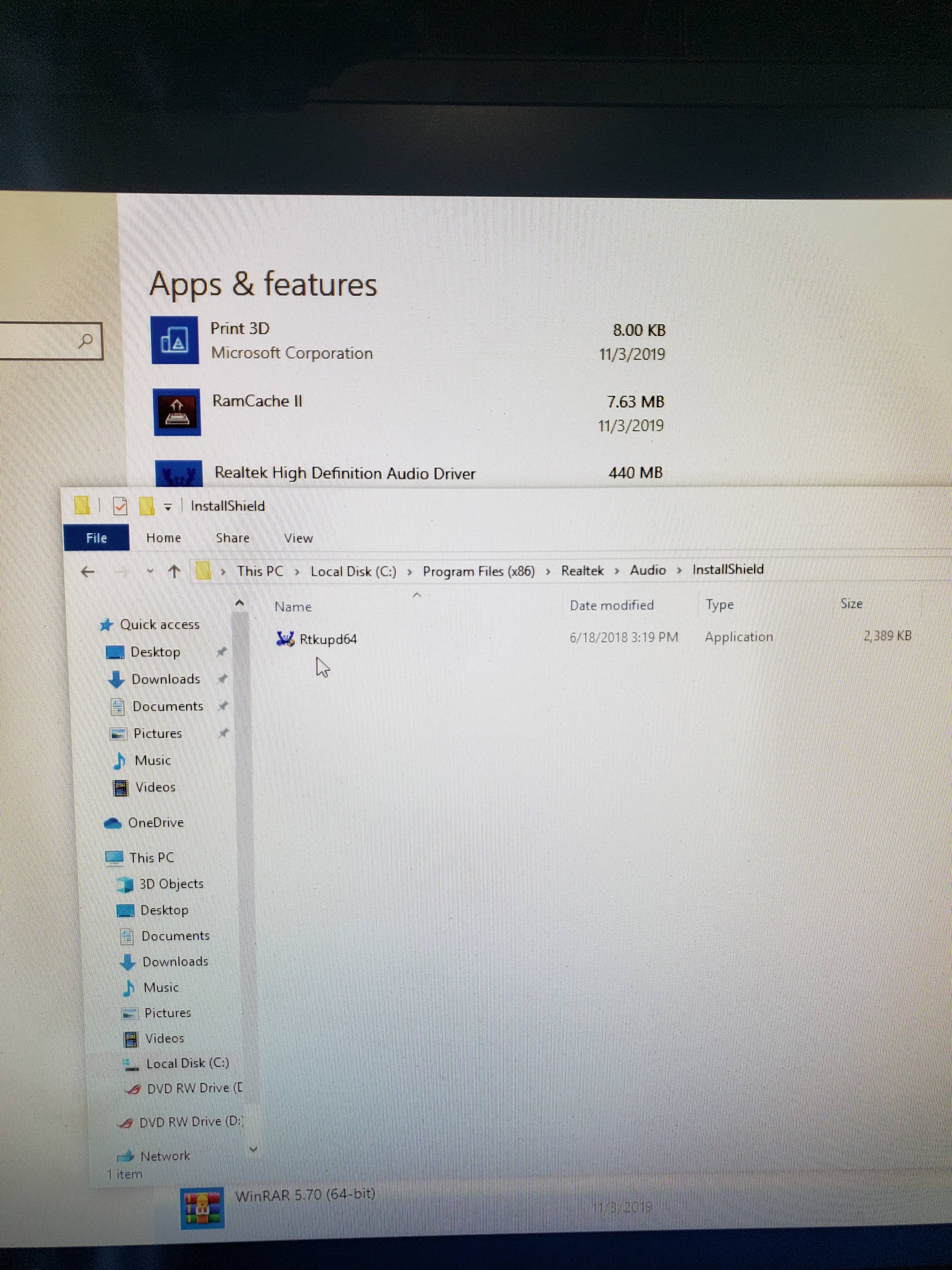This screenshot has width=952, height=1270.
Task: Click navigation pane scroll-down arrow
Action: click(x=253, y=1149)
